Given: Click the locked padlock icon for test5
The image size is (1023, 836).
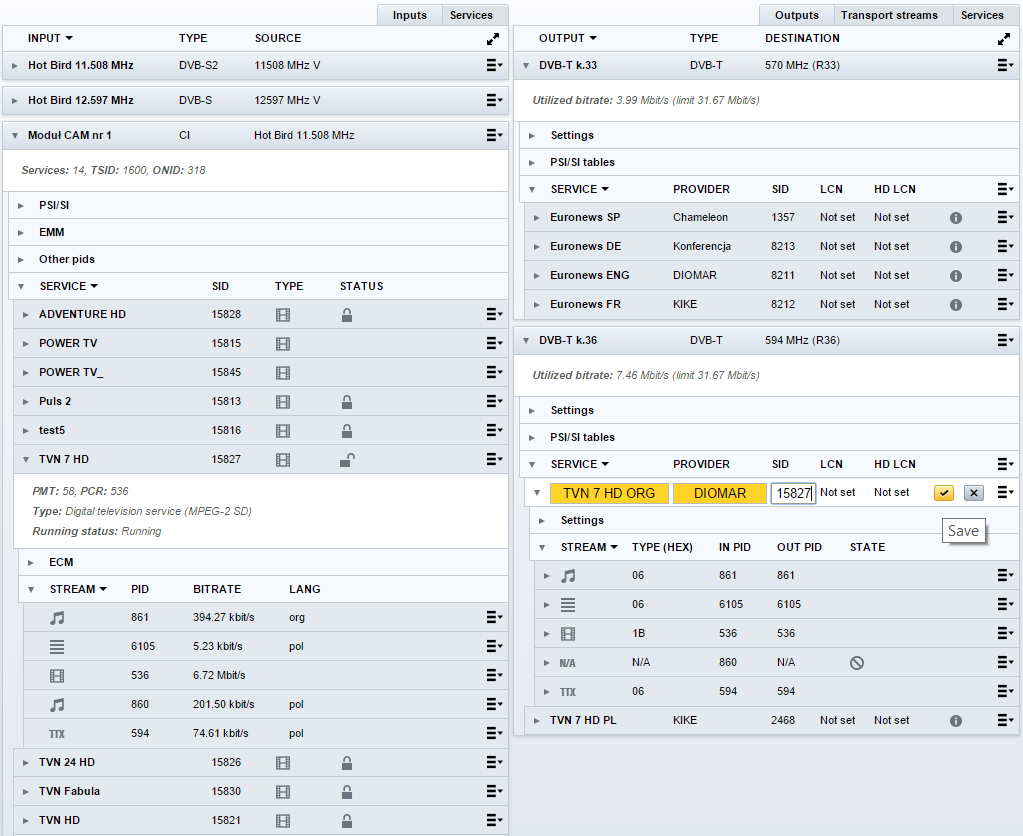Looking at the screenshot, I should [347, 431].
